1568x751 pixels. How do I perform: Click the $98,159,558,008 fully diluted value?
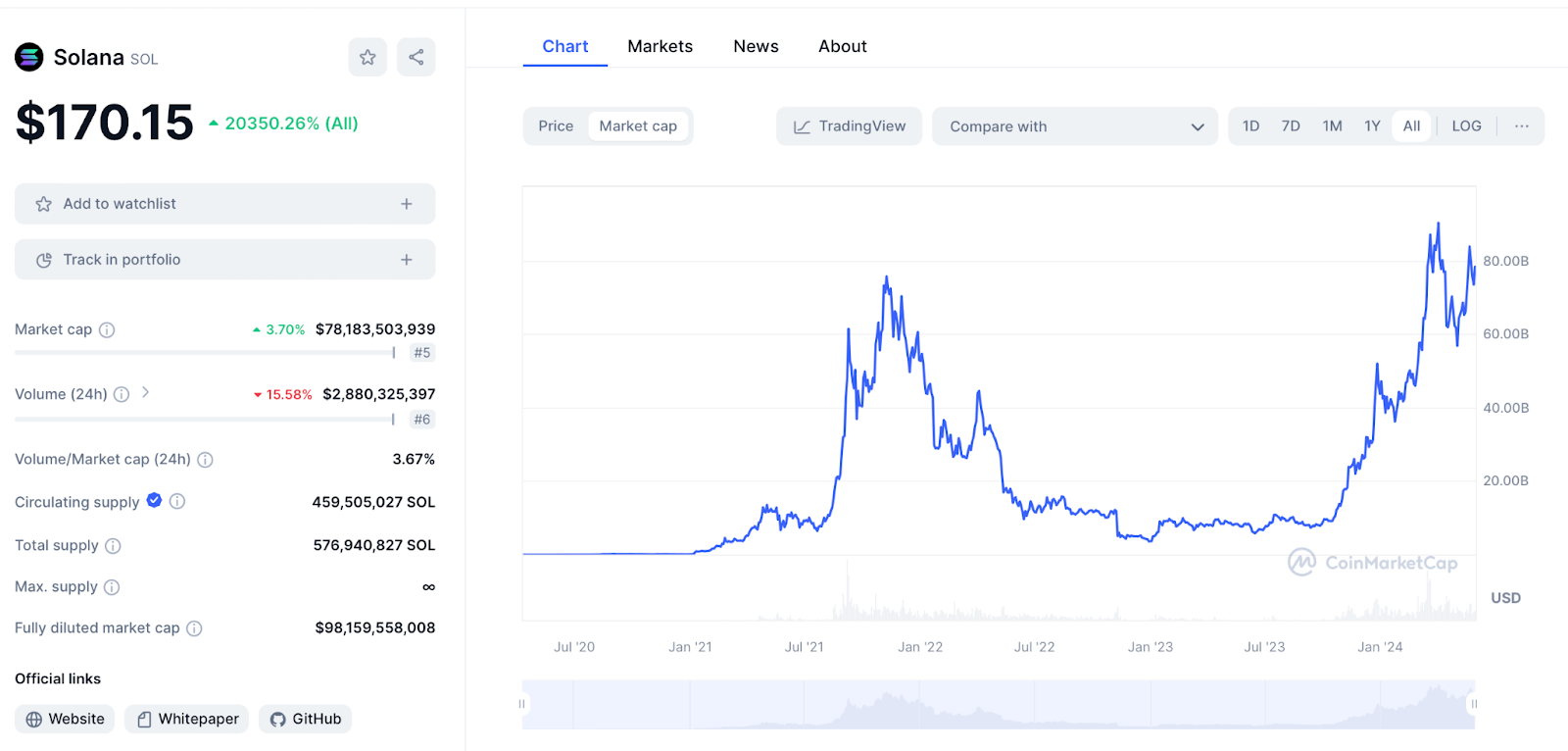[375, 627]
